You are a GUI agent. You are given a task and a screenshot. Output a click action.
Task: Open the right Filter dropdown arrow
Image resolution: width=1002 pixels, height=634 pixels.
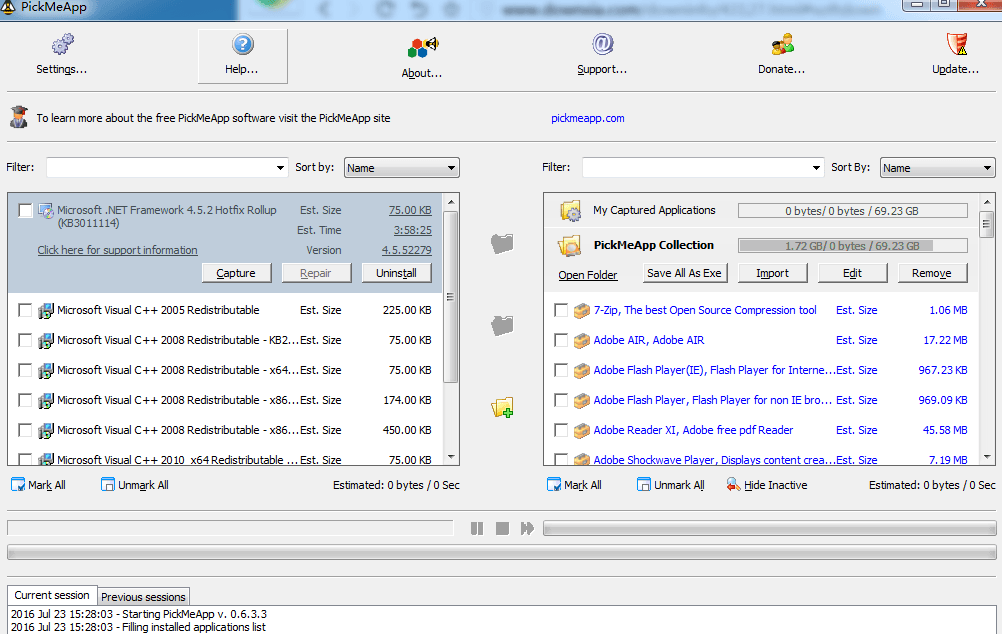[816, 167]
